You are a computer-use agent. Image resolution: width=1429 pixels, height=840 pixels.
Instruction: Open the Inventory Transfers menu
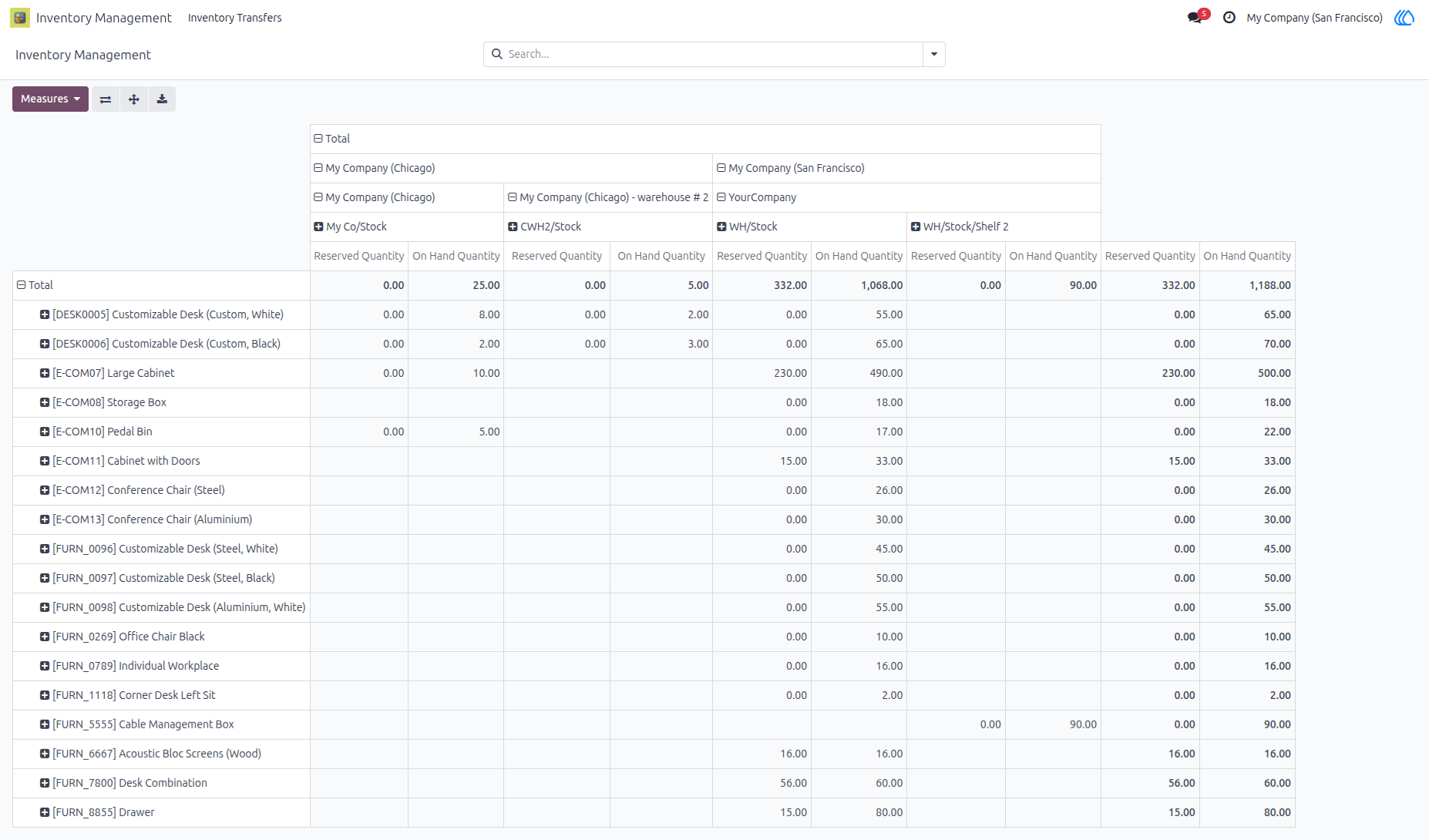[235, 18]
